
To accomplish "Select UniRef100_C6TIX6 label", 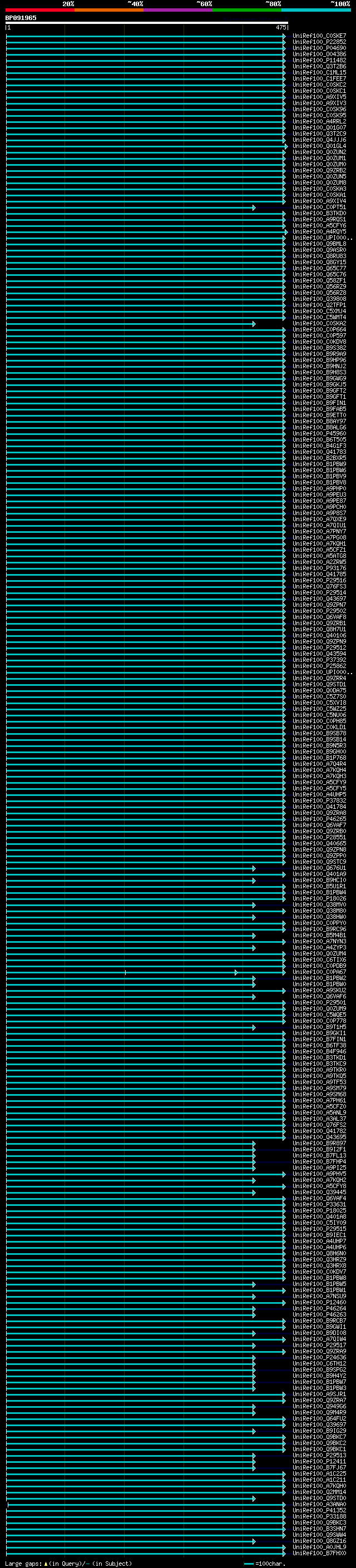I will pos(319,960).
